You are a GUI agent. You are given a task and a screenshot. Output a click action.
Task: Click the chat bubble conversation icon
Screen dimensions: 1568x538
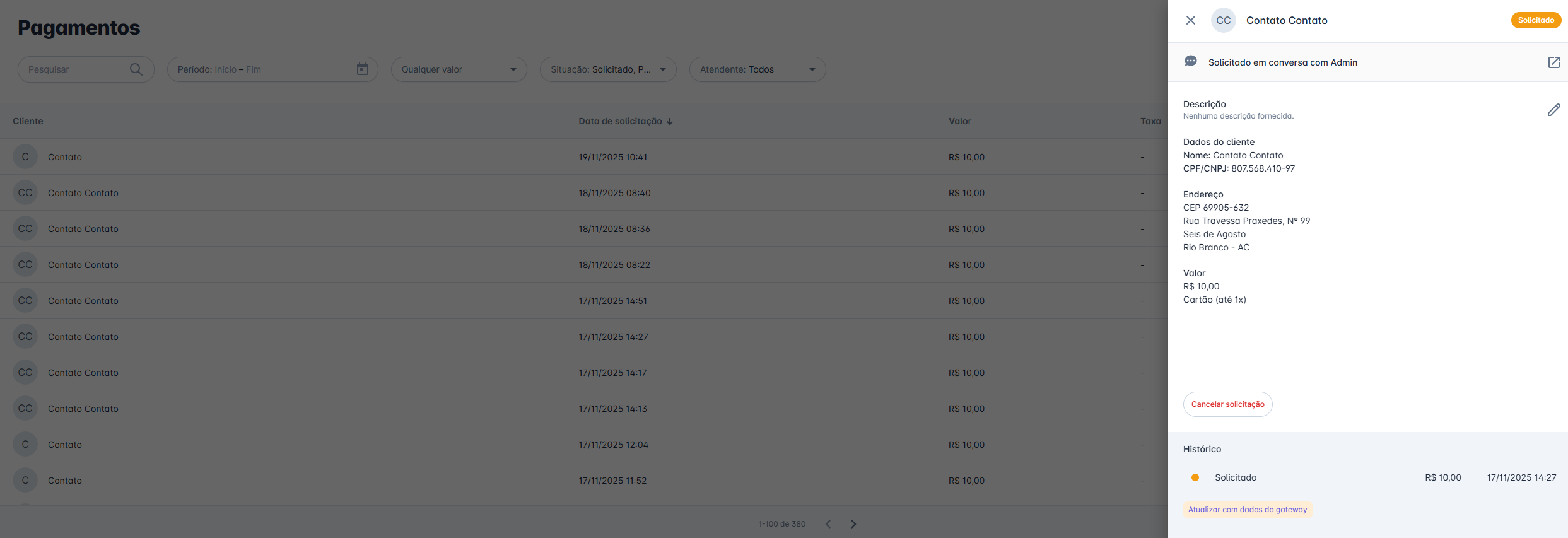click(x=1191, y=61)
